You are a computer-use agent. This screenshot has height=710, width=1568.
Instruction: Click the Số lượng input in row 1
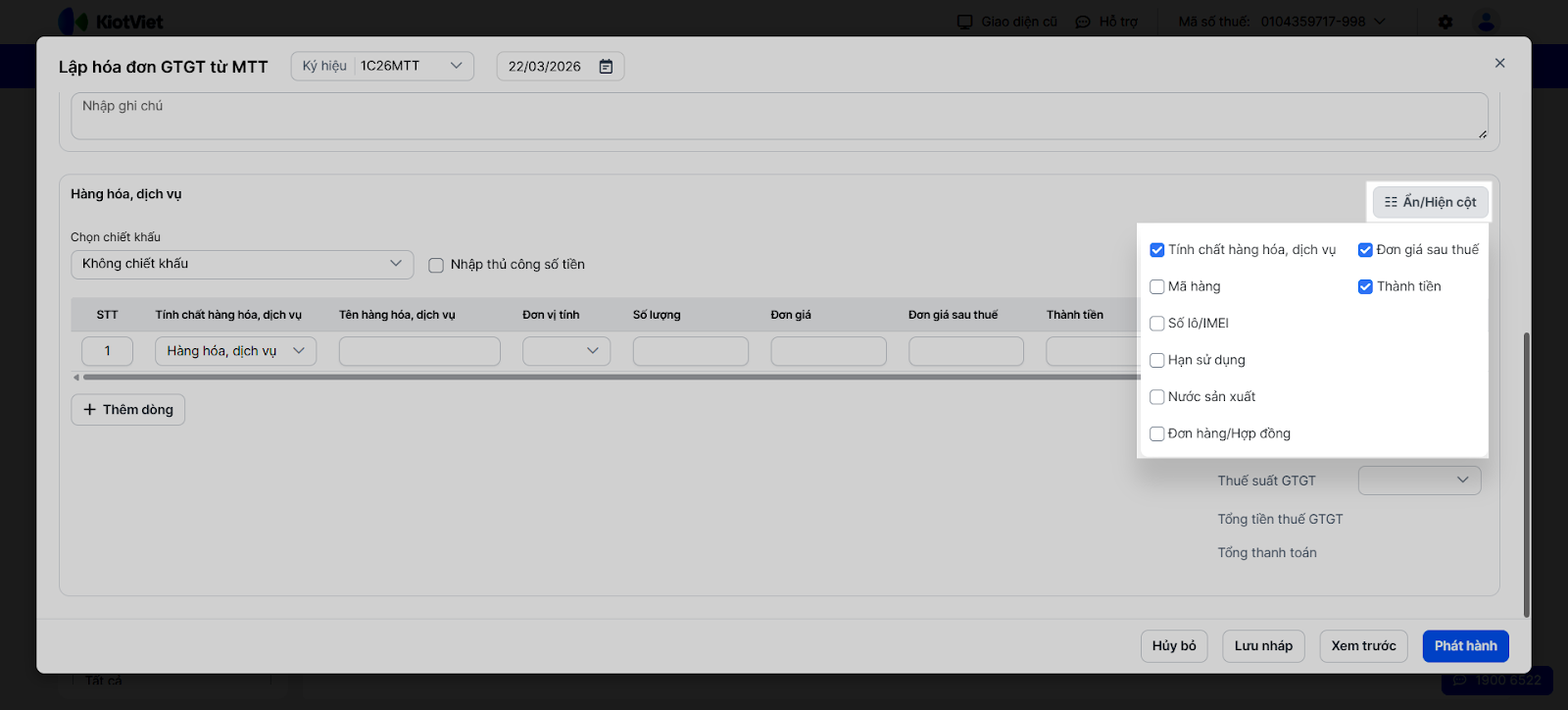click(x=691, y=351)
